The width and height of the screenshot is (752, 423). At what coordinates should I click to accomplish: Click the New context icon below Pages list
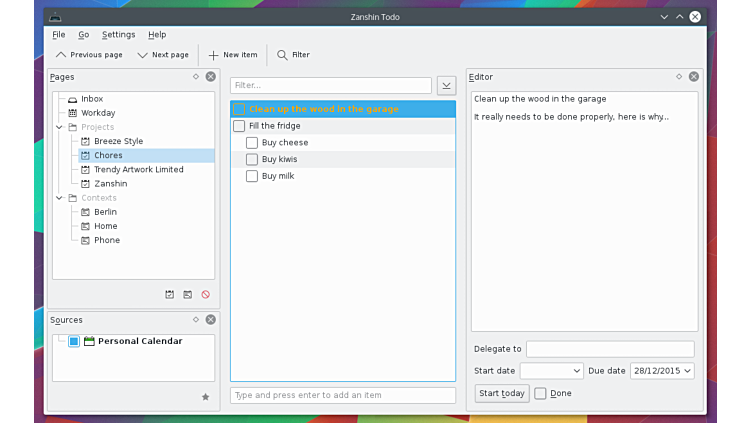(x=187, y=295)
